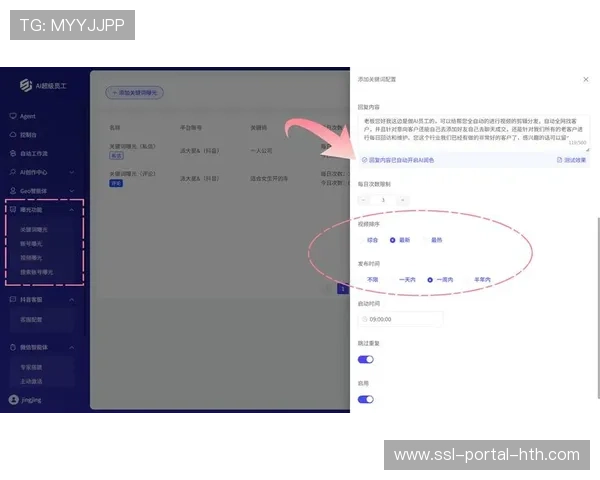The width and height of the screenshot is (600, 480).
Task: Click the 抖音客服 chat icon
Action: (x=13, y=299)
